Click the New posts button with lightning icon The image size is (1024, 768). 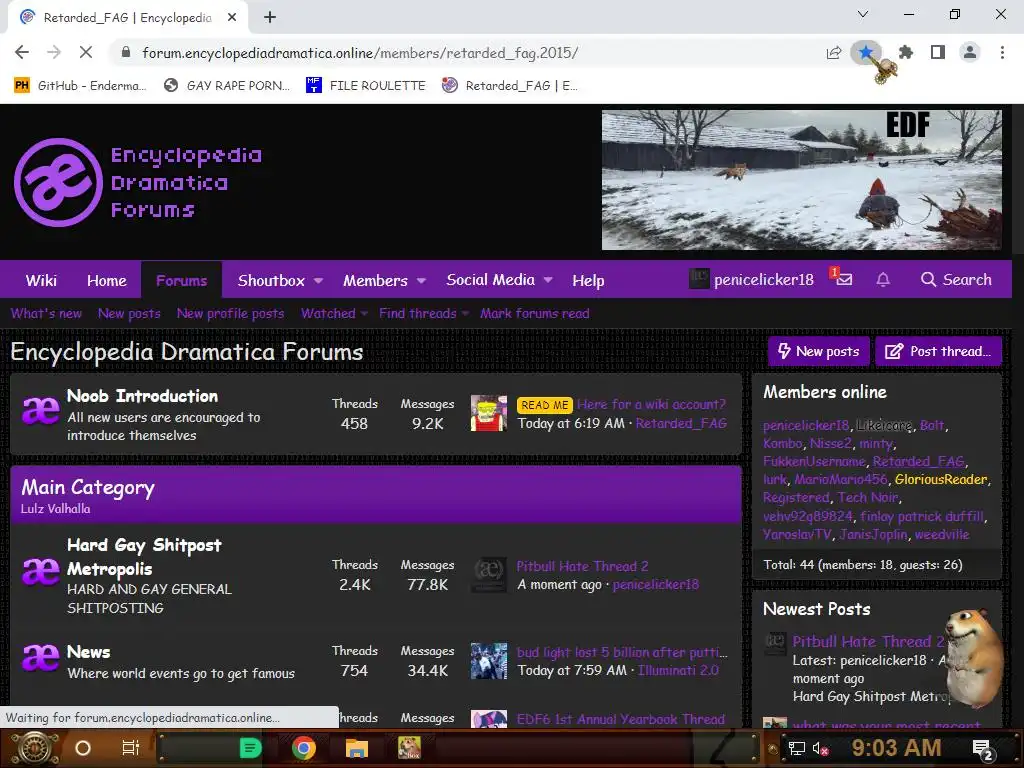point(819,351)
